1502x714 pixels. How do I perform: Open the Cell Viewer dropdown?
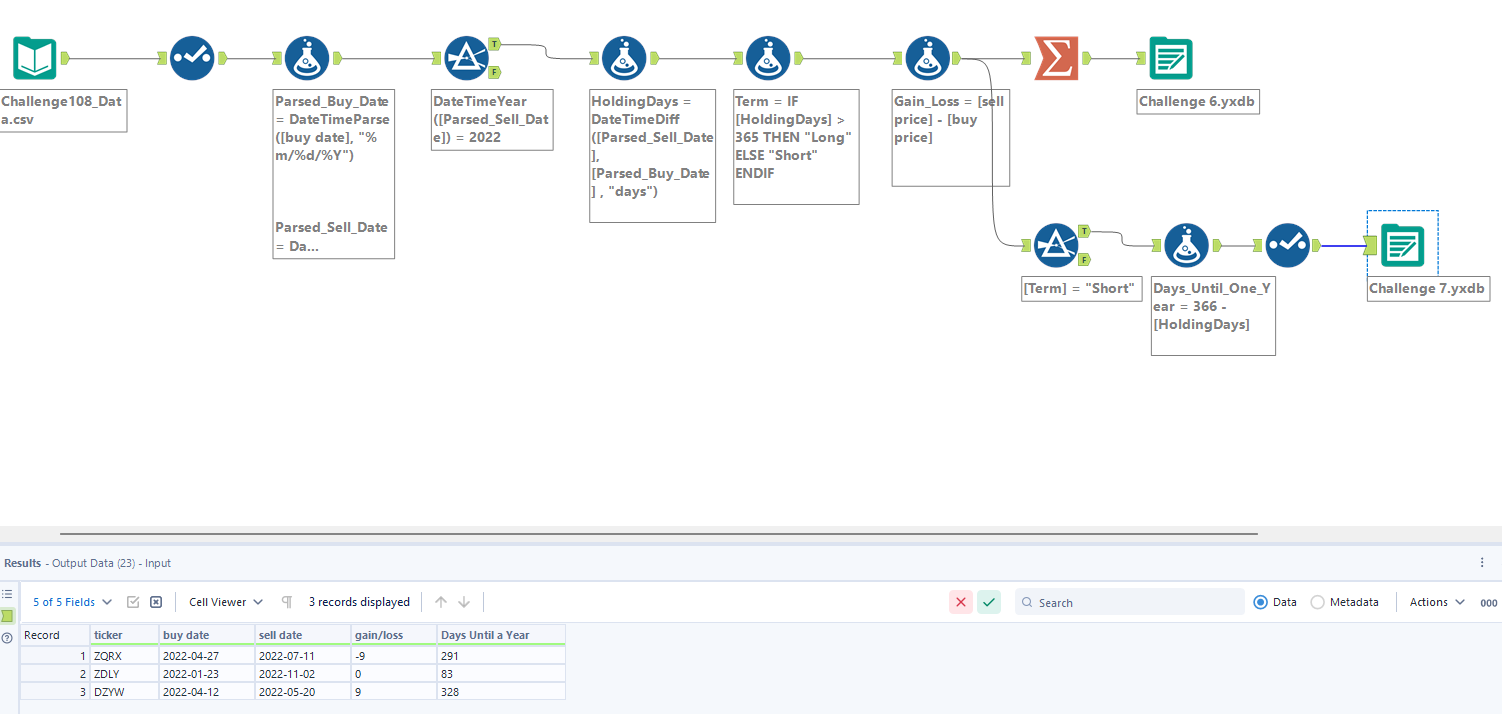pos(226,602)
